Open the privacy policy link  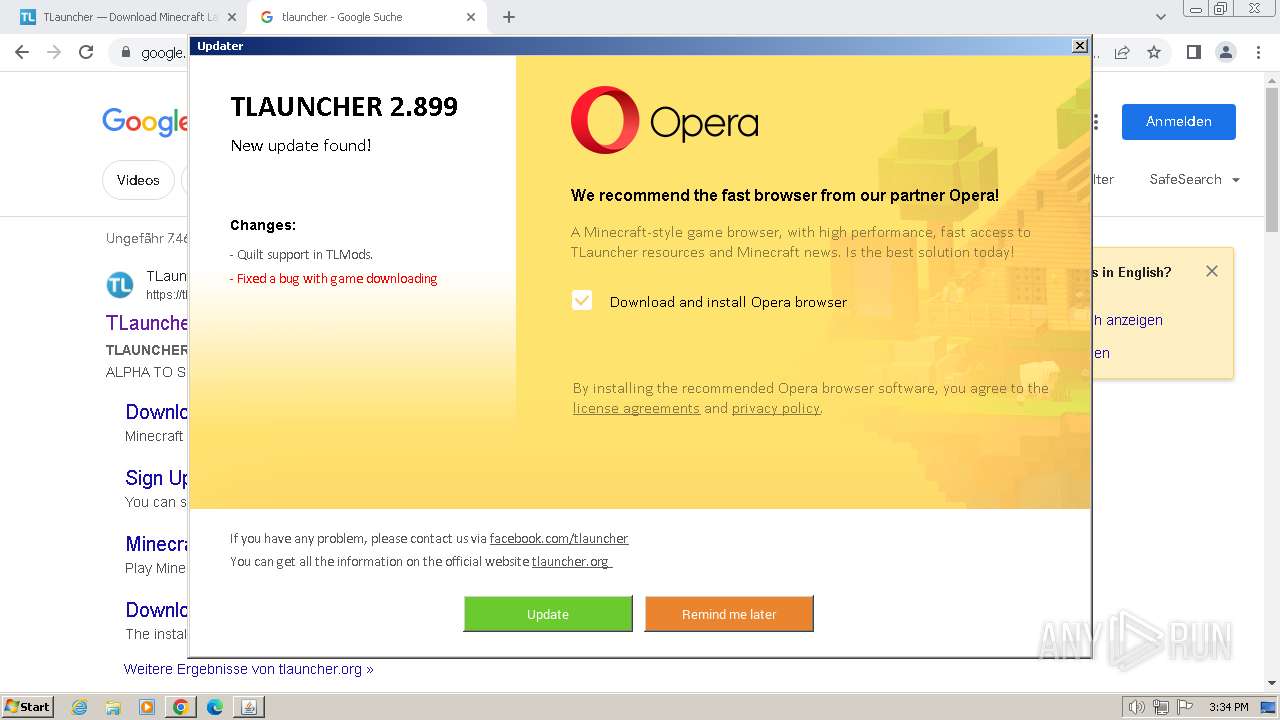pos(776,408)
